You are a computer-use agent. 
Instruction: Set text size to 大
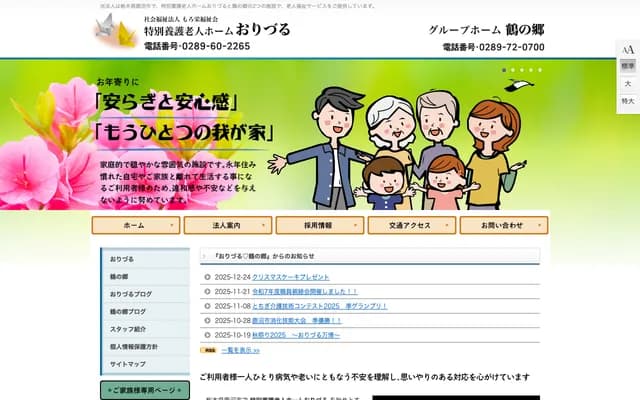[628, 83]
